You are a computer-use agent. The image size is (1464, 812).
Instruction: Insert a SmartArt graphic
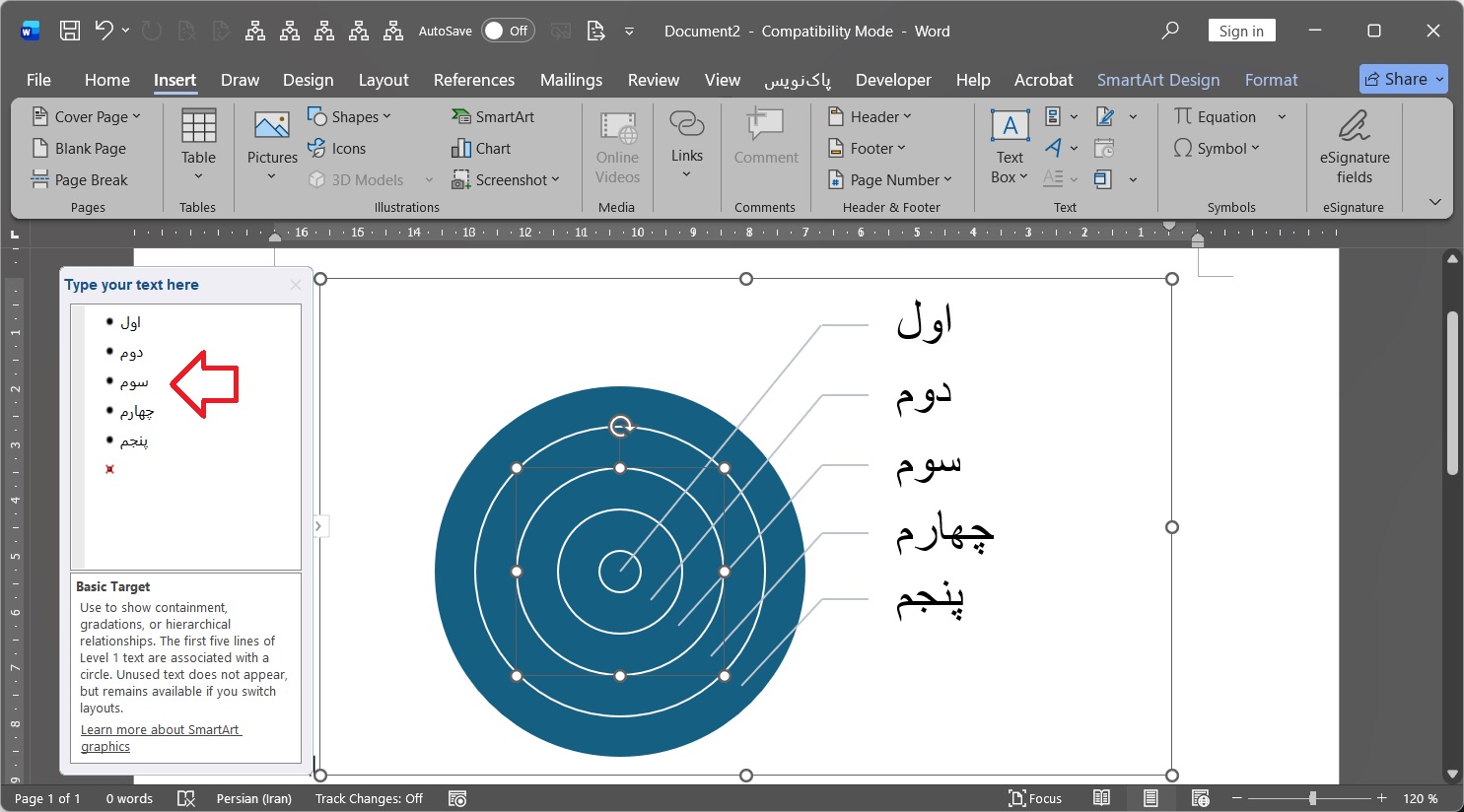[493, 116]
